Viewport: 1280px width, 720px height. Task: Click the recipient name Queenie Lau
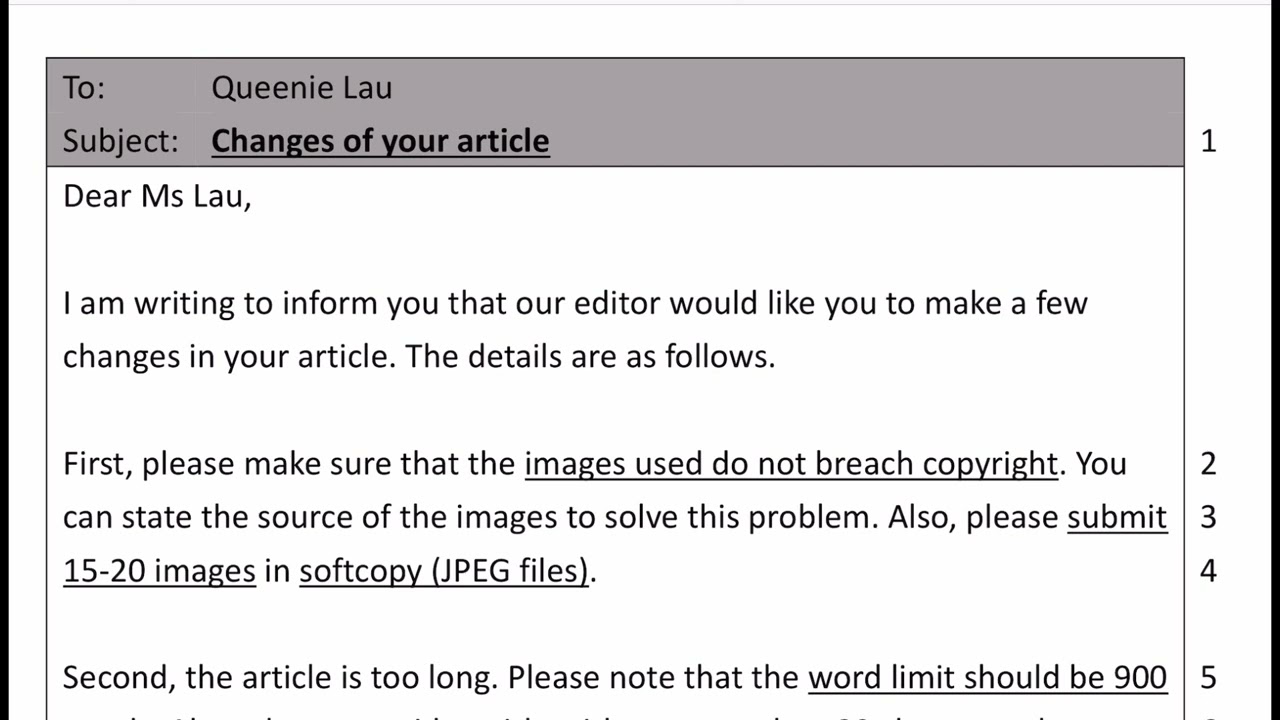pos(301,88)
